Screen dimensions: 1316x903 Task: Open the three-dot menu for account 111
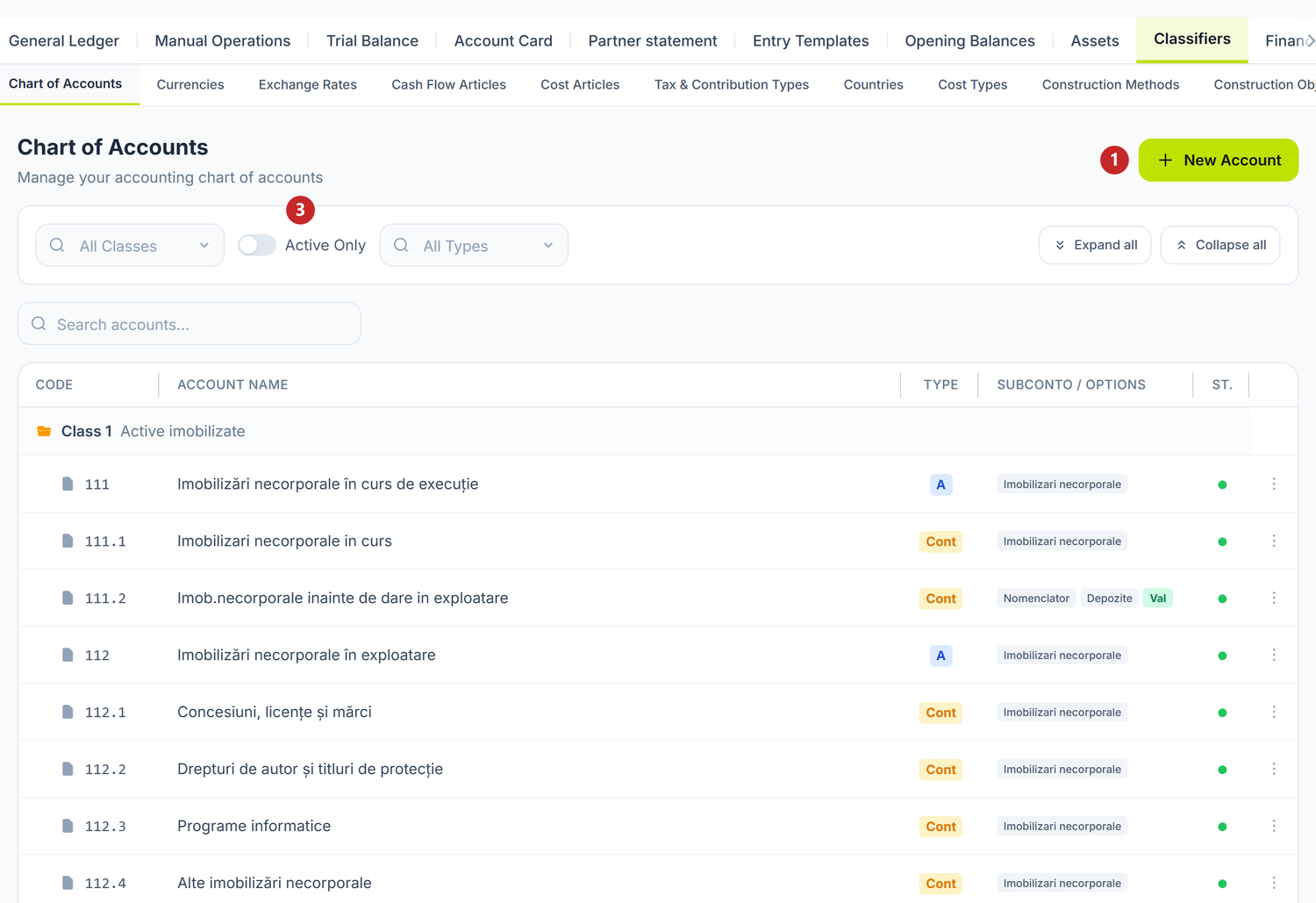[x=1274, y=484]
